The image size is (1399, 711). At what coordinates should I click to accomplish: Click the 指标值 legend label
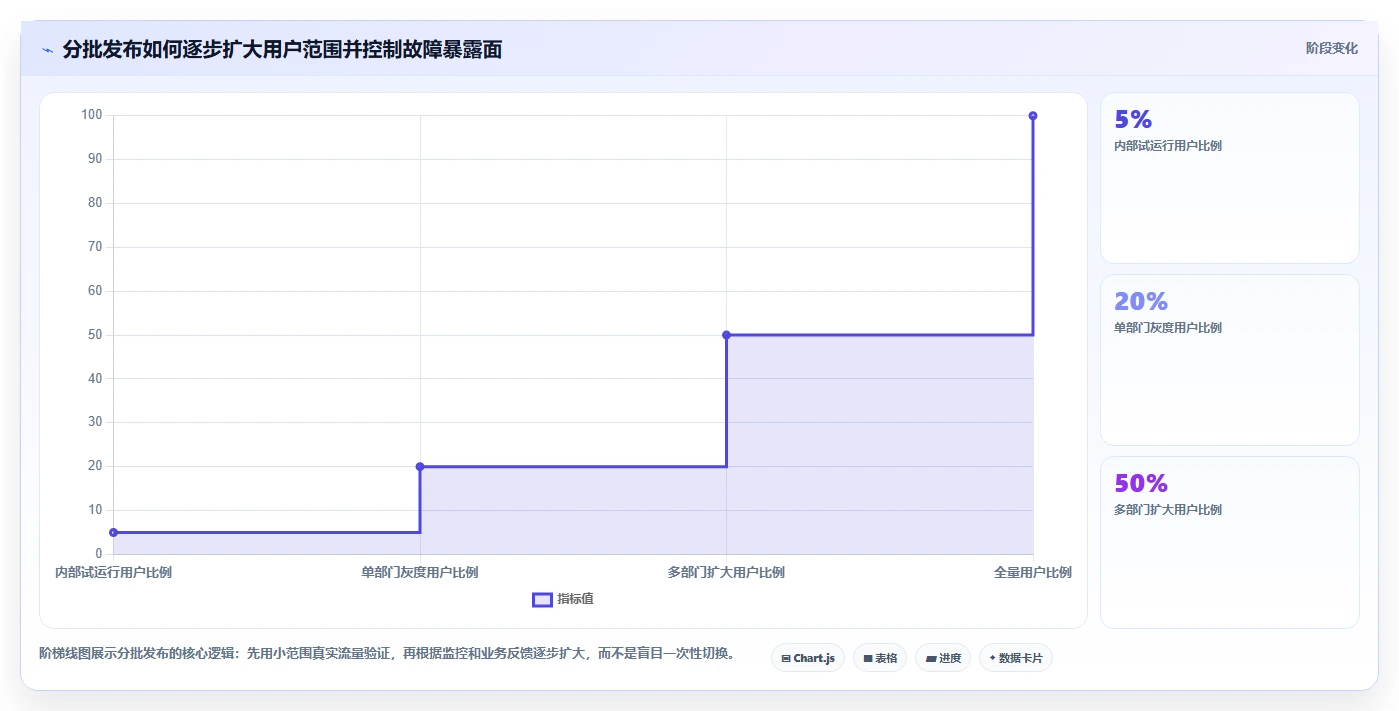coord(575,599)
